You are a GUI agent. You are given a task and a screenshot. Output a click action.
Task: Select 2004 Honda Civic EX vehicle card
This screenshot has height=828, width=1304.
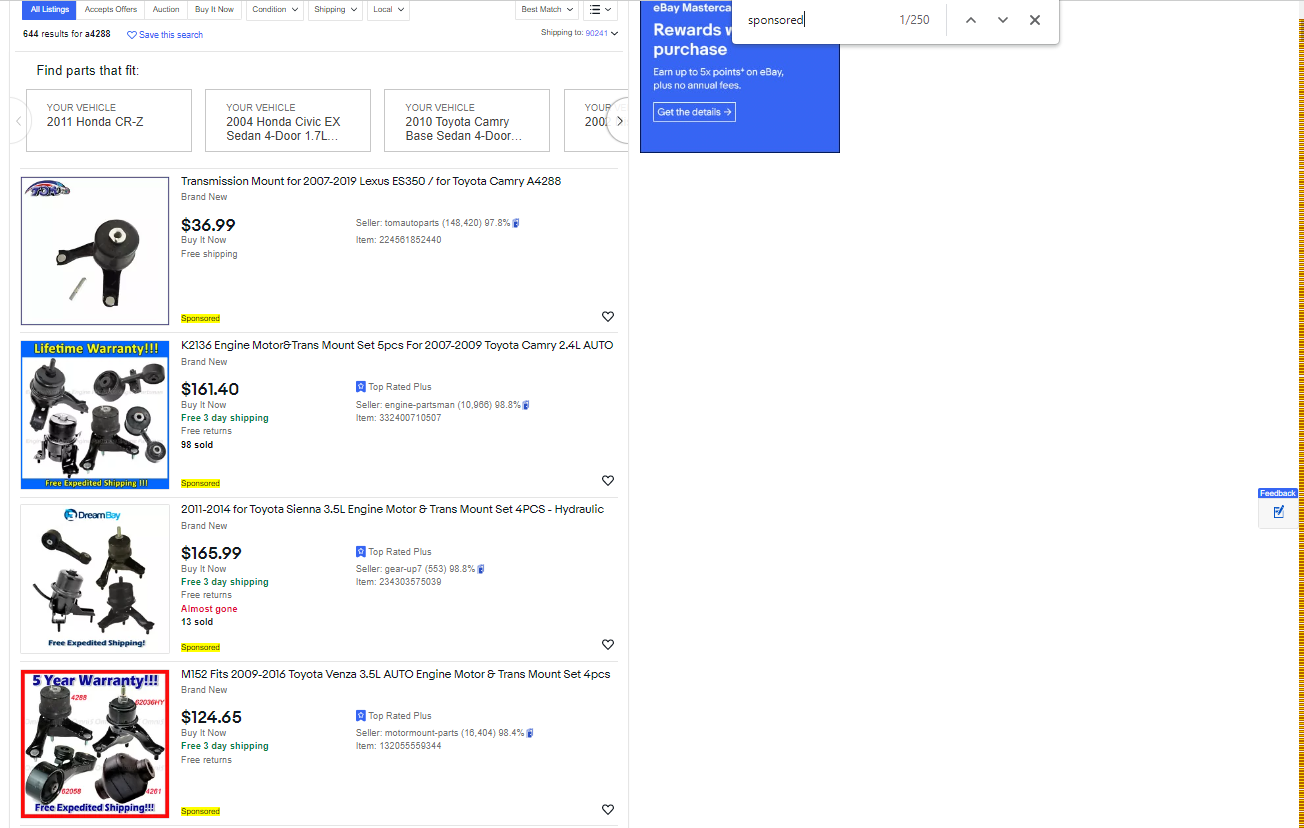288,121
